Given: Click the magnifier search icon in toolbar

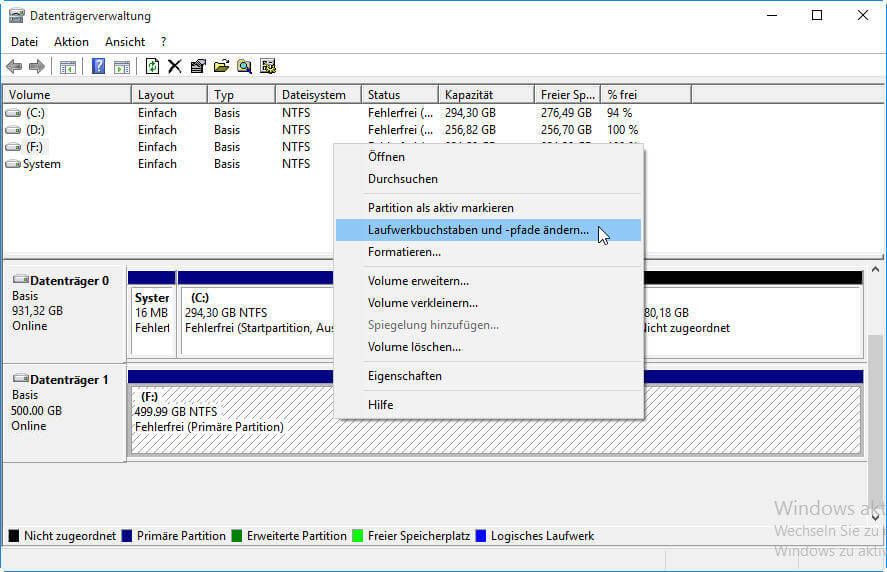Looking at the screenshot, I should click(244, 67).
